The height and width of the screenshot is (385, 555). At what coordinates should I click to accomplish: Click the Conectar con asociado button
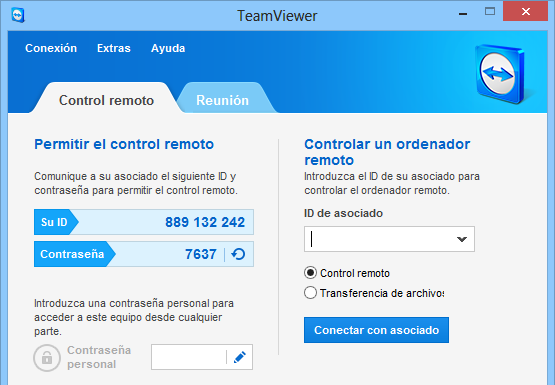(376, 330)
